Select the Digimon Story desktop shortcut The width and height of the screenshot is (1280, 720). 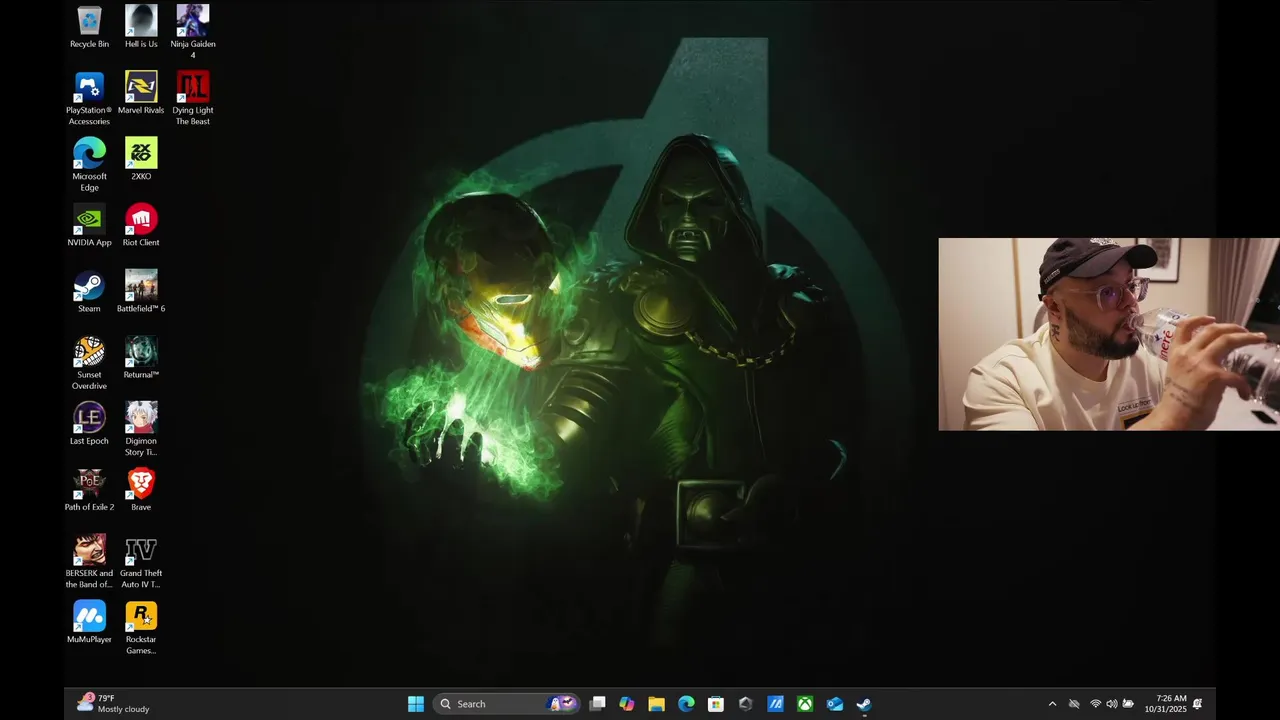[141, 429]
